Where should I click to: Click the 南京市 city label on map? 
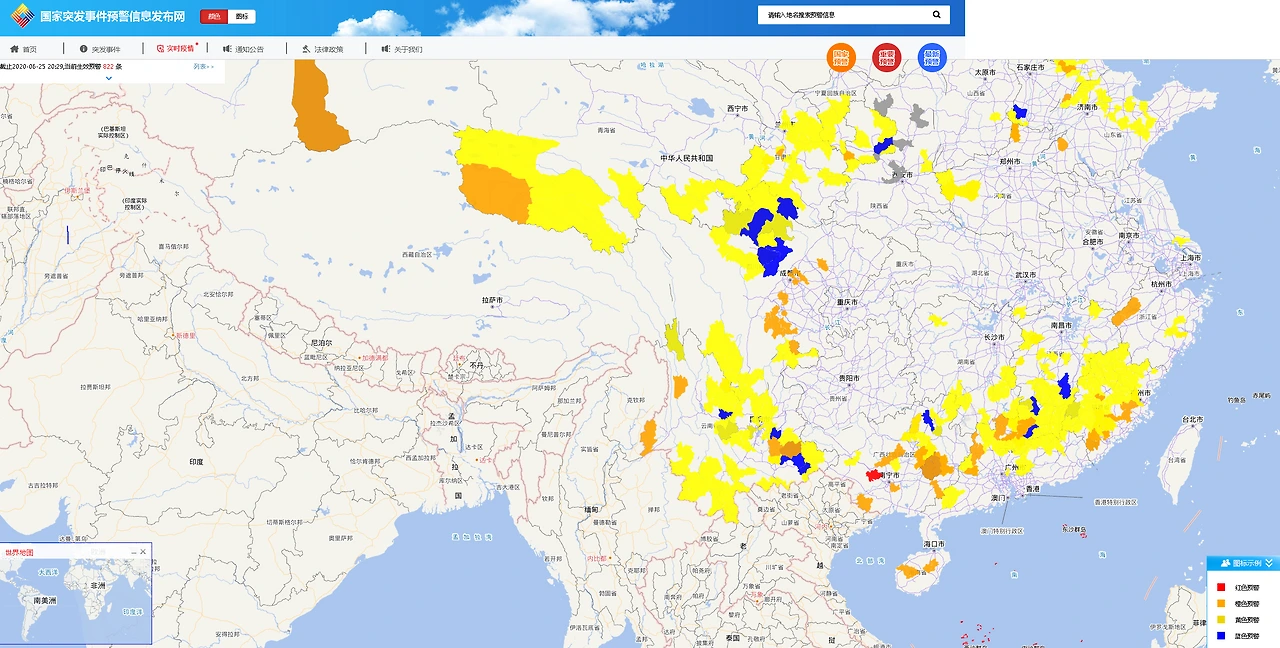1129,235
